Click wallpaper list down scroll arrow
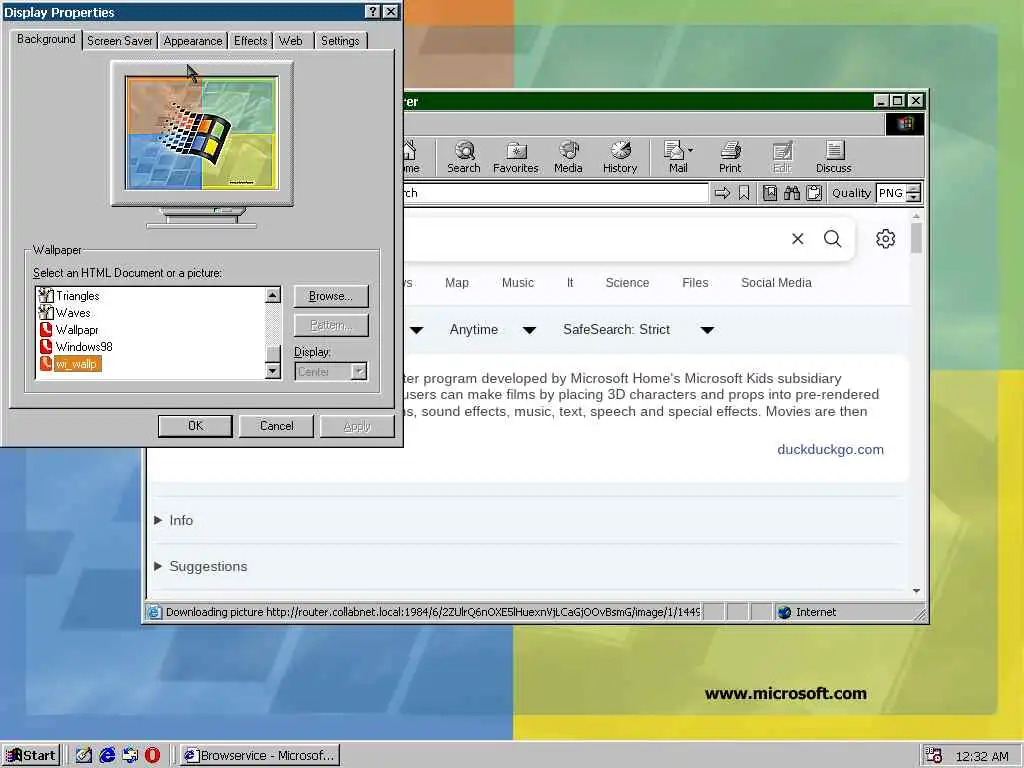The height and width of the screenshot is (768, 1024). (x=273, y=371)
